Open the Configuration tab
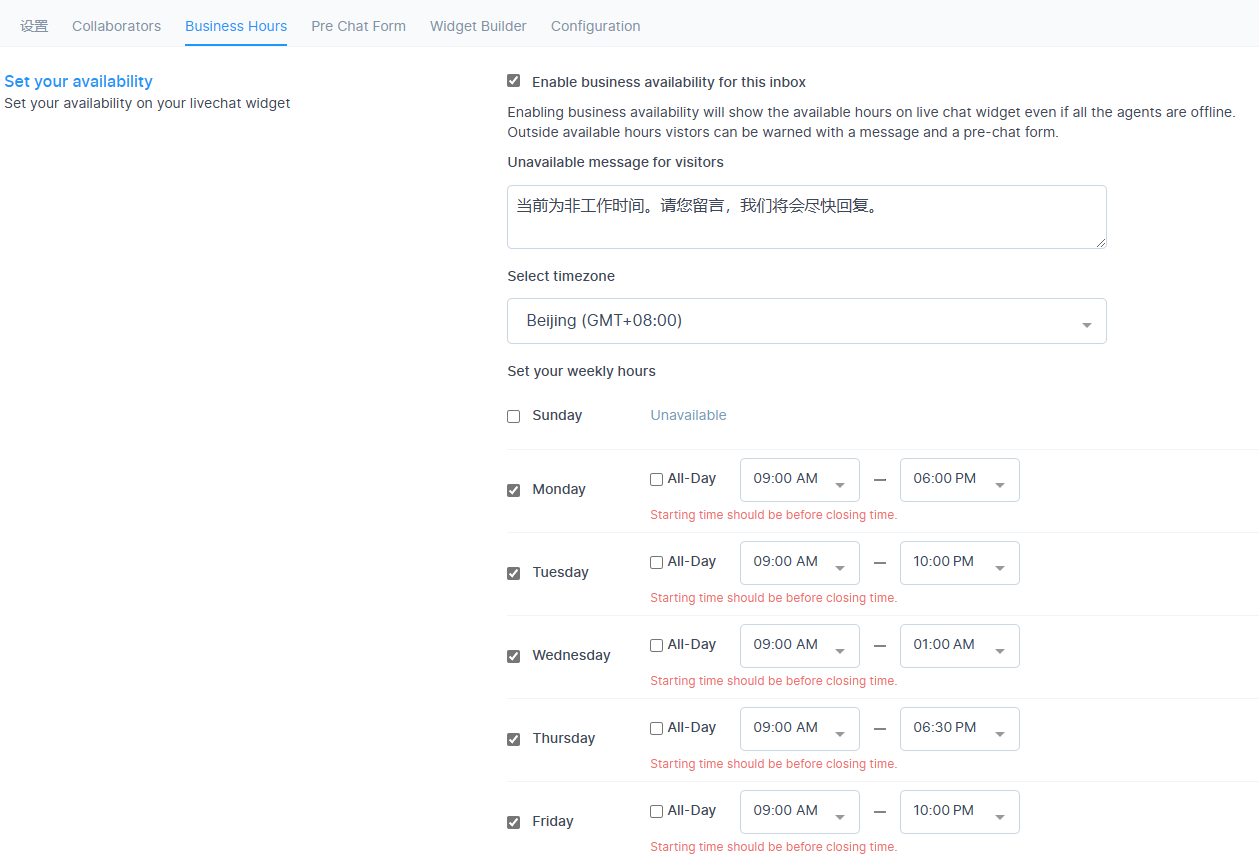 click(595, 26)
